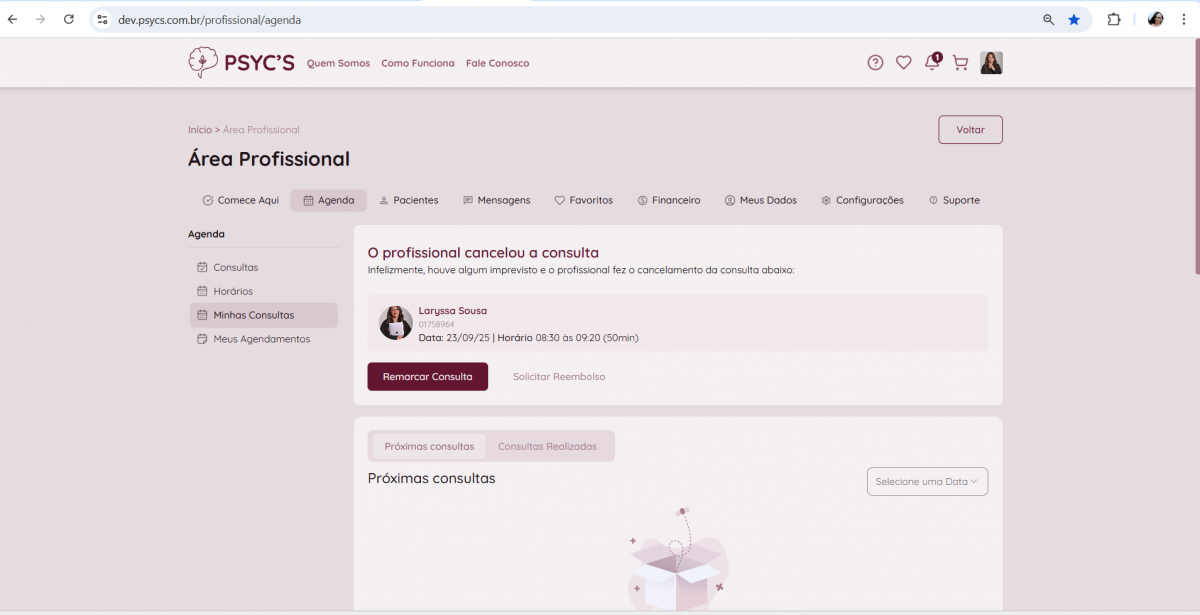
Task: Open favorites heart icon in header
Action: click(903, 63)
